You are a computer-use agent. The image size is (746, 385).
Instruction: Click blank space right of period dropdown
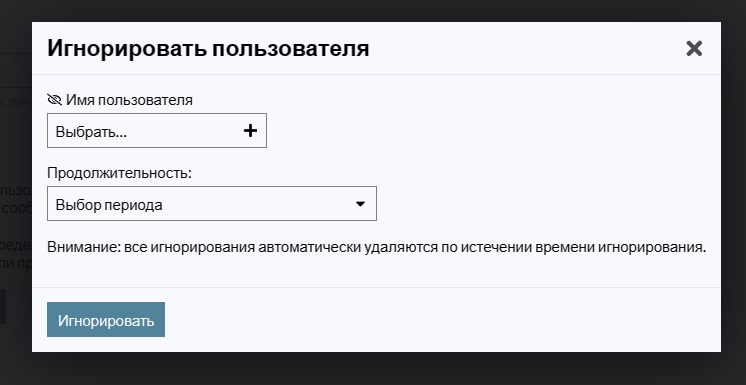click(x=547, y=203)
